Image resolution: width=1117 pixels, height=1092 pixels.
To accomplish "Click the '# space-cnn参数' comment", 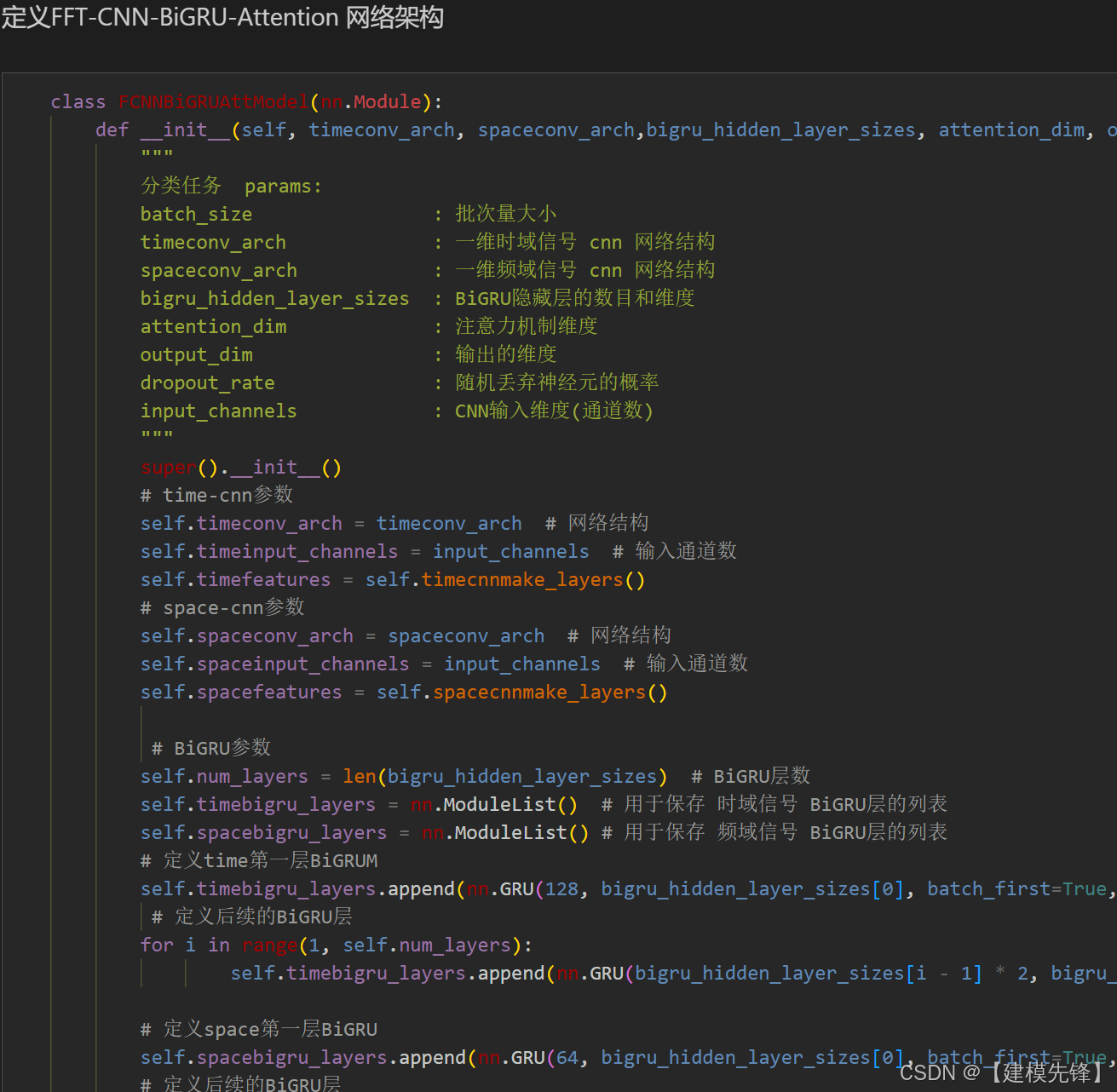I will (x=222, y=607).
